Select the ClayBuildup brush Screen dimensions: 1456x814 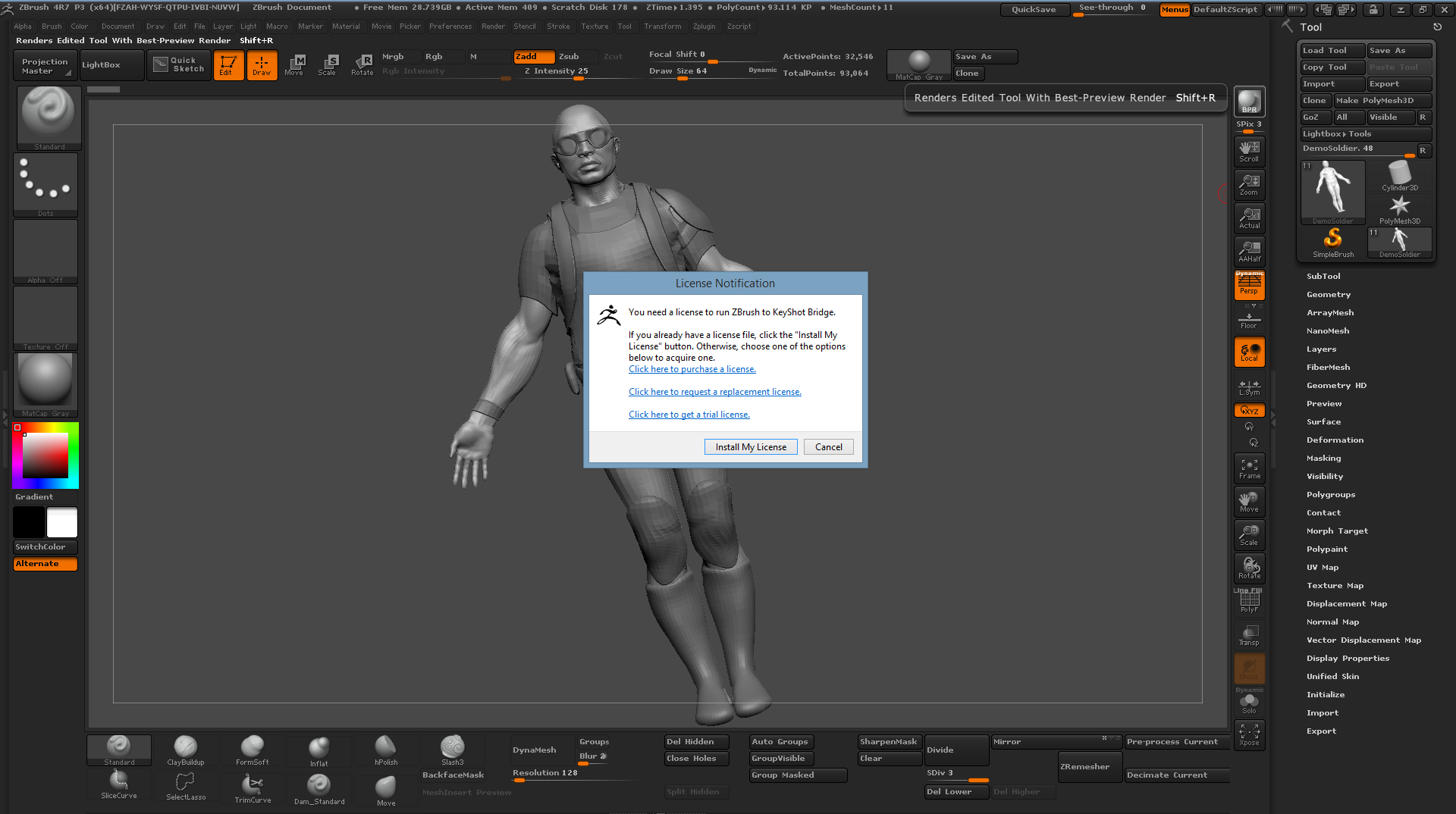tap(186, 750)
